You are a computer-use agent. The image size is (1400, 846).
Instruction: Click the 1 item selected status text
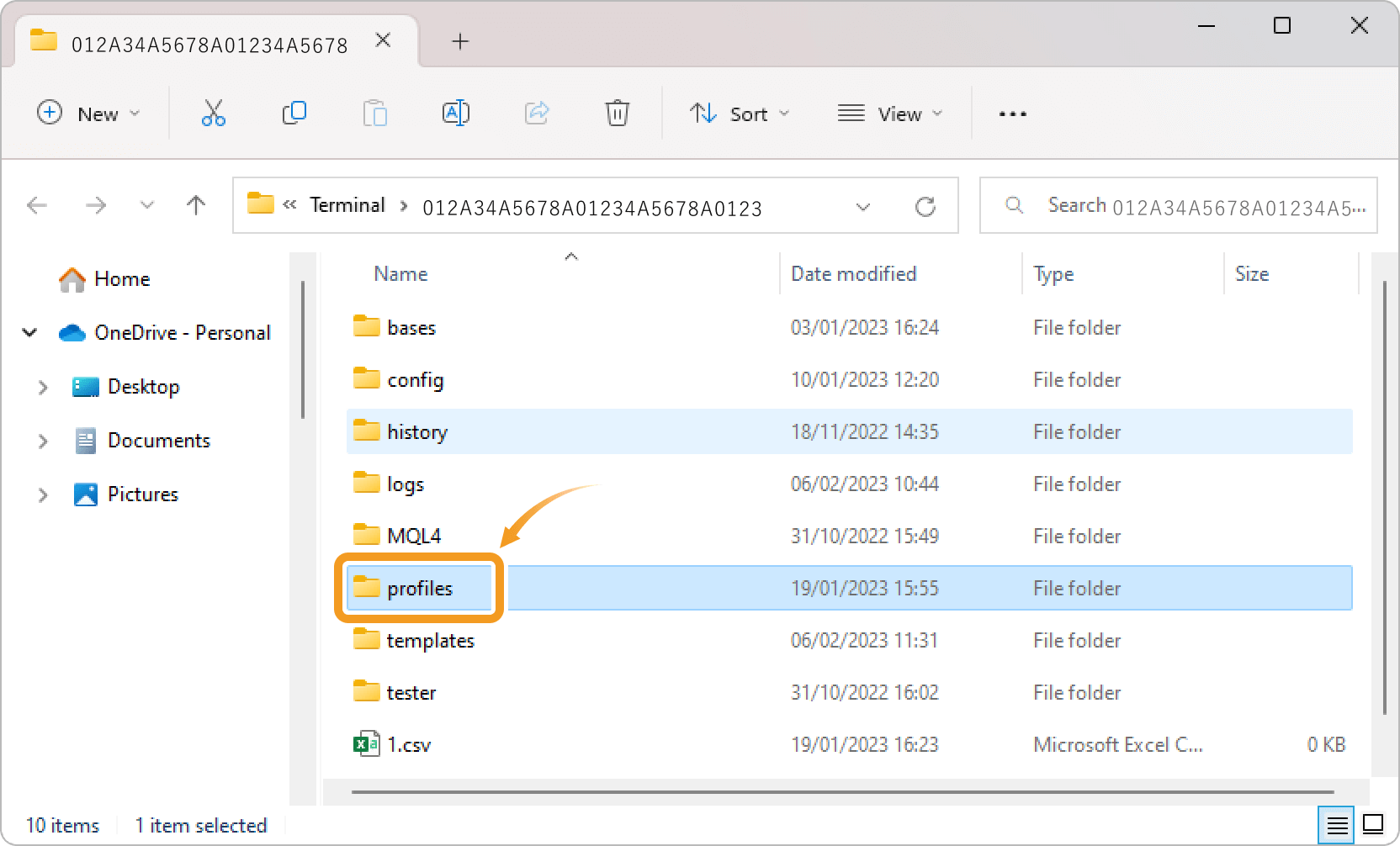point(201,826)
